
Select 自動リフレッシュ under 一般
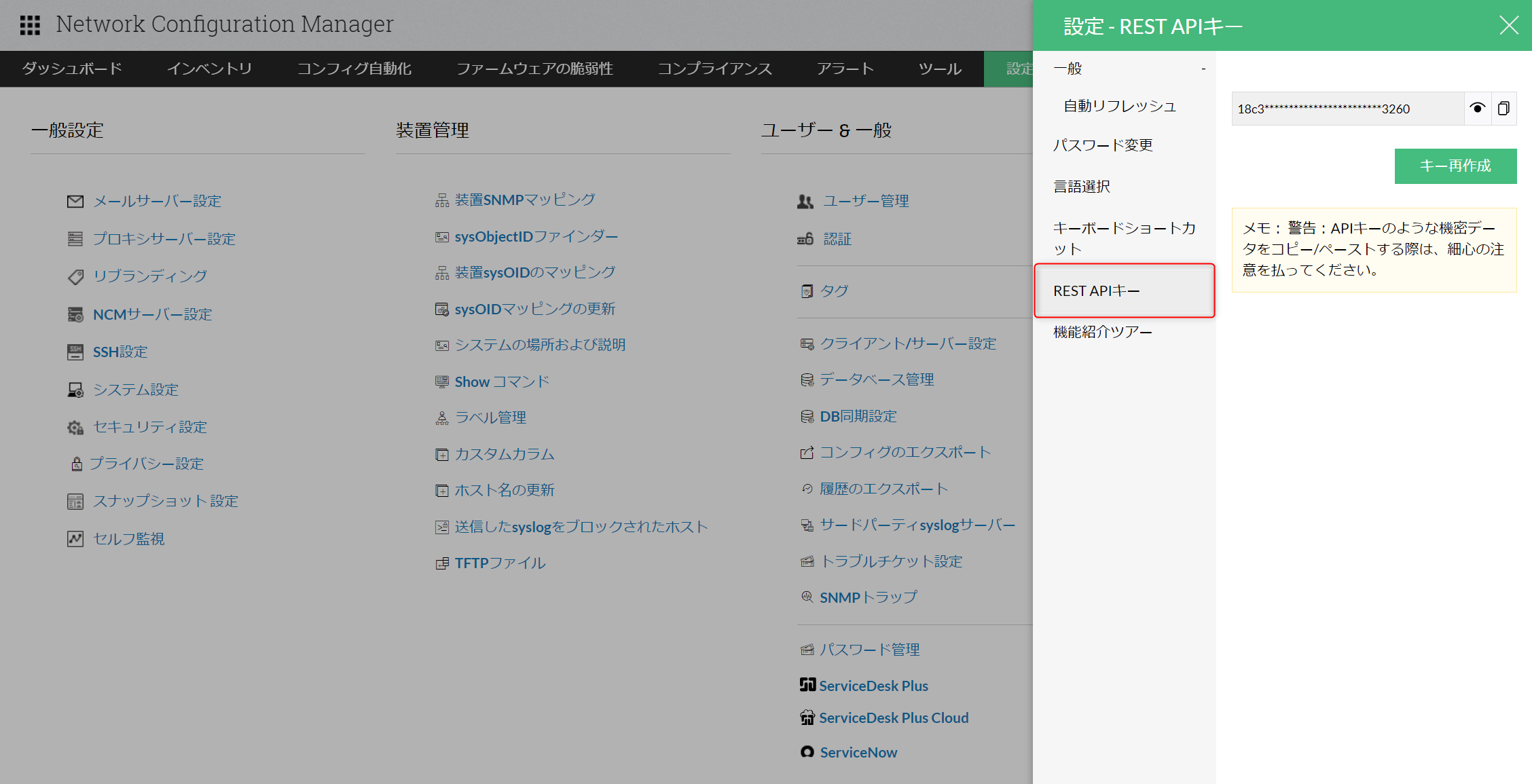click(x=1119, y=106)
